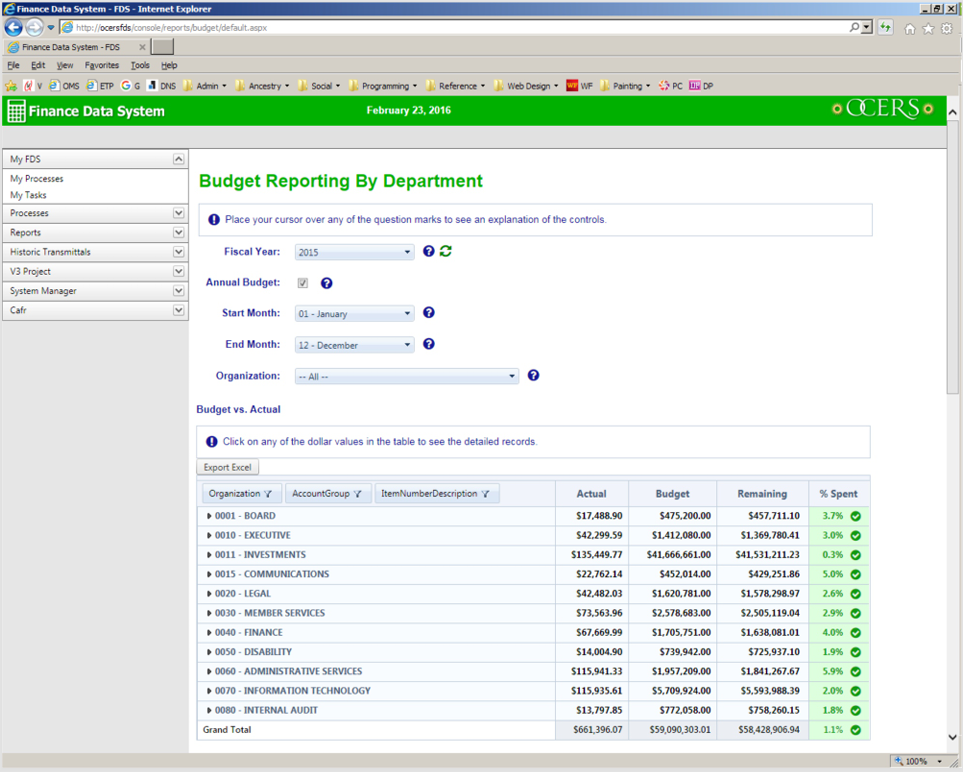
Task: Open the Start Month dropdown
Action: (354, 314)
